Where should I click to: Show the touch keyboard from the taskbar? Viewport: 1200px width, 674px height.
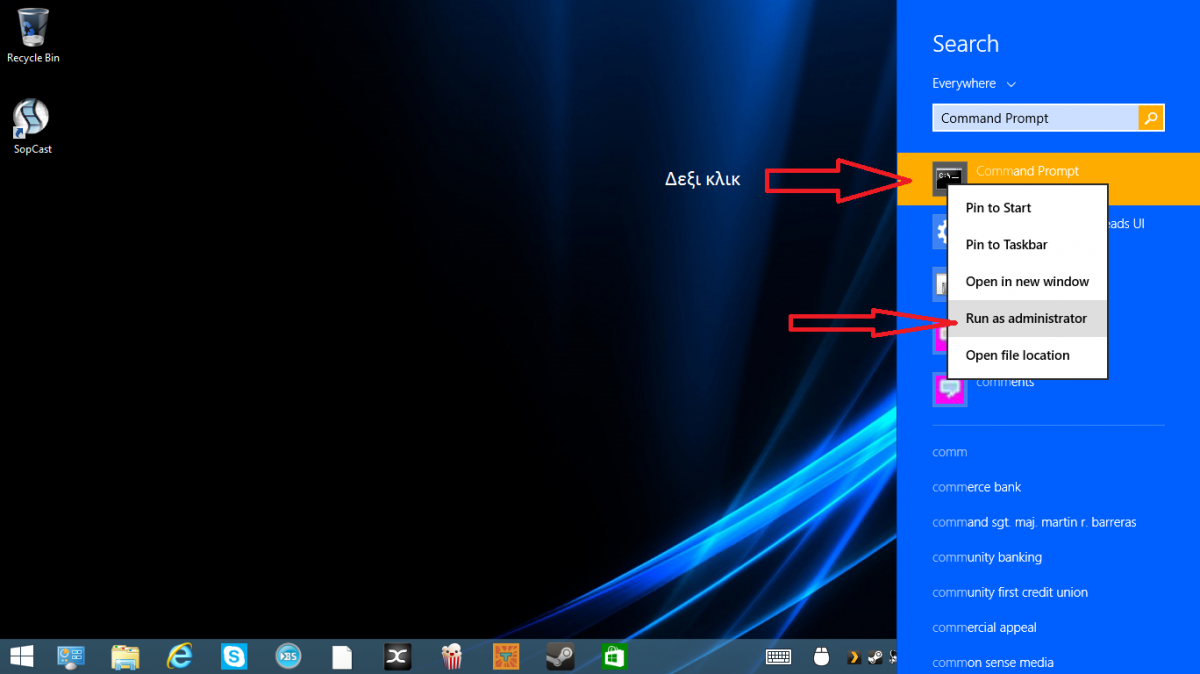coord(779,657)
